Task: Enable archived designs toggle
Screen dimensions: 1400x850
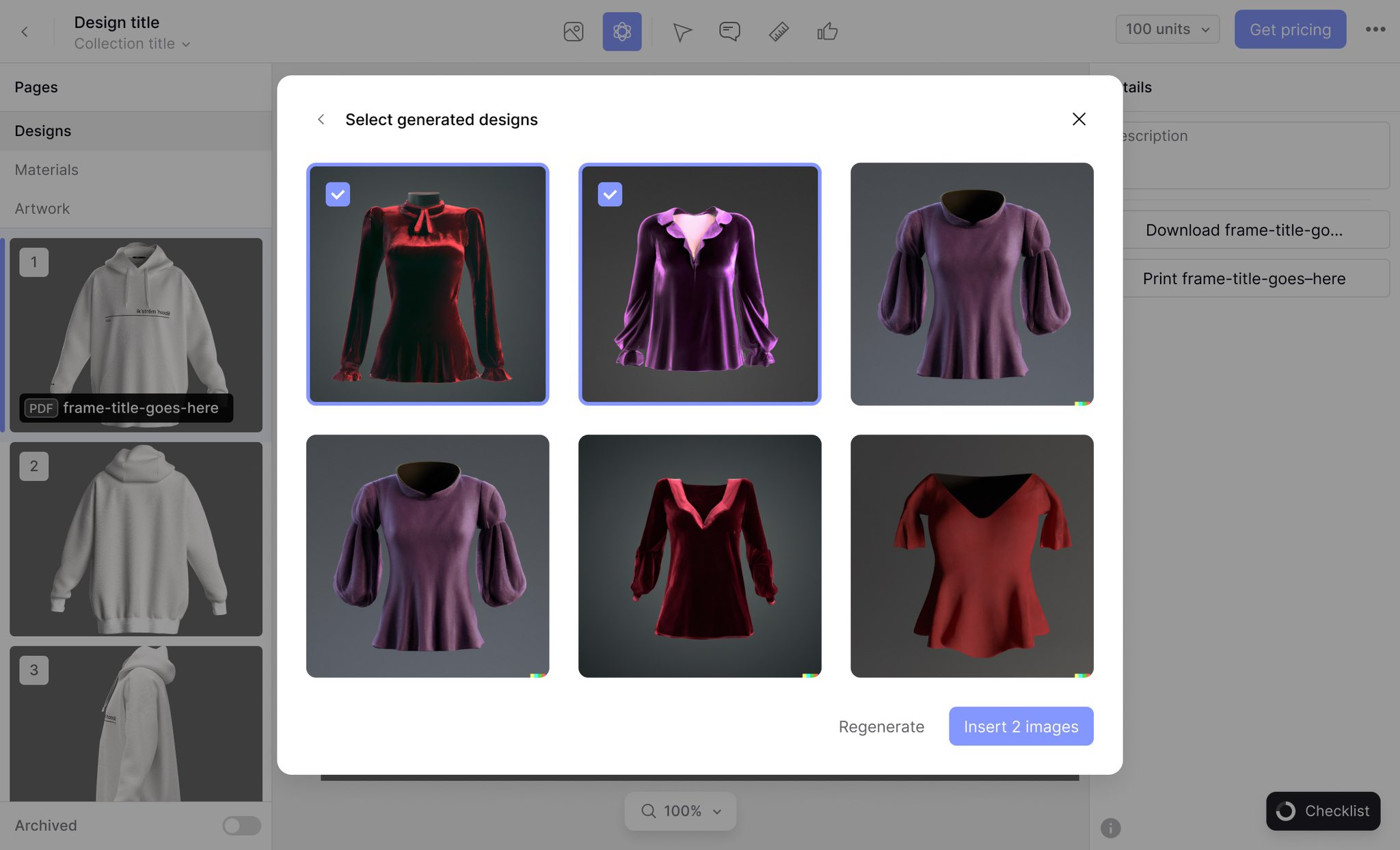Action: (241, 825)
